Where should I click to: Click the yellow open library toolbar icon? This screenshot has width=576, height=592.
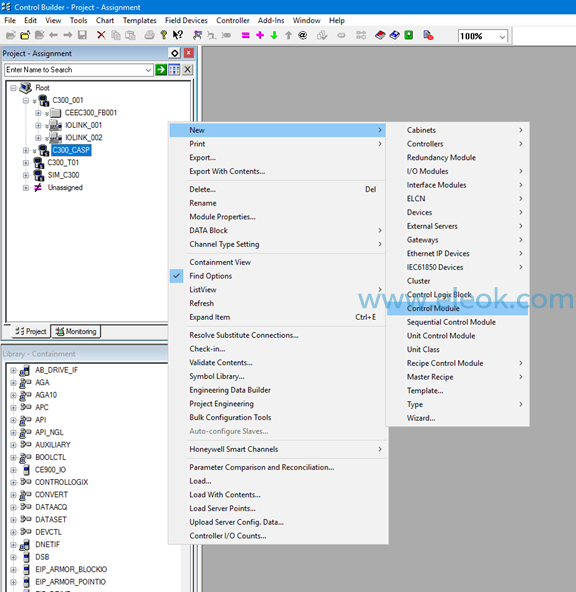(25, 35)
